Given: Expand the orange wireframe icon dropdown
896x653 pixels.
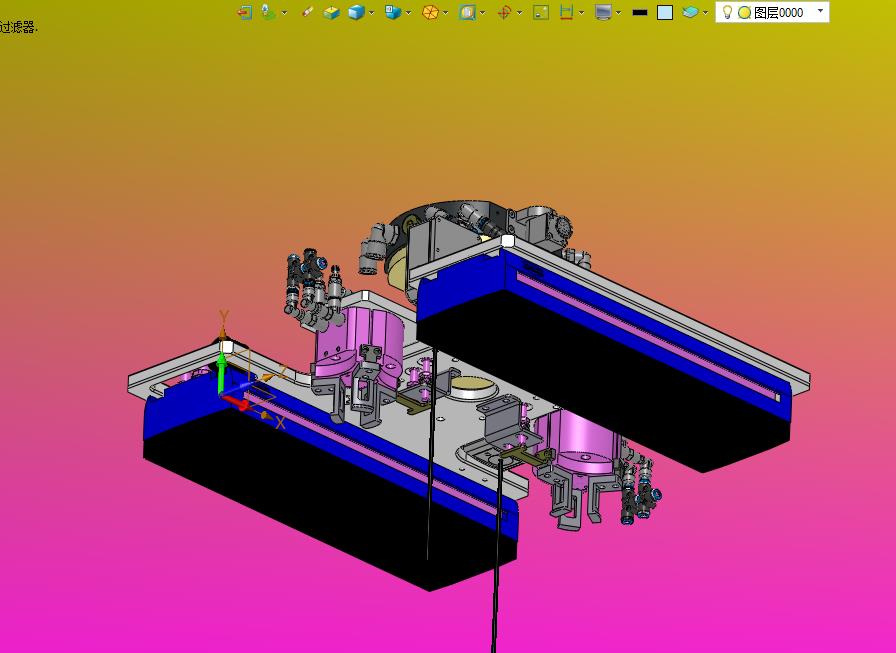Looking at the screenshot, I should pyautogui.click(x=446, y=13).
